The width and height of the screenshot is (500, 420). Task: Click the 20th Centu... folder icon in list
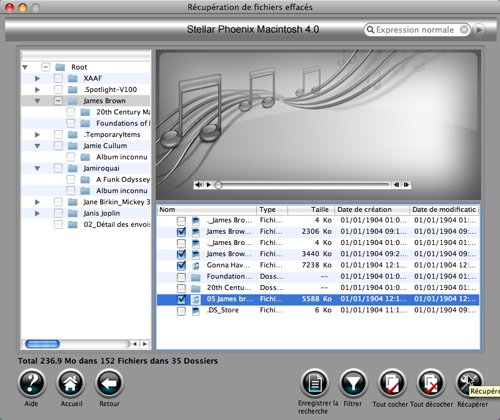(196, 288)
